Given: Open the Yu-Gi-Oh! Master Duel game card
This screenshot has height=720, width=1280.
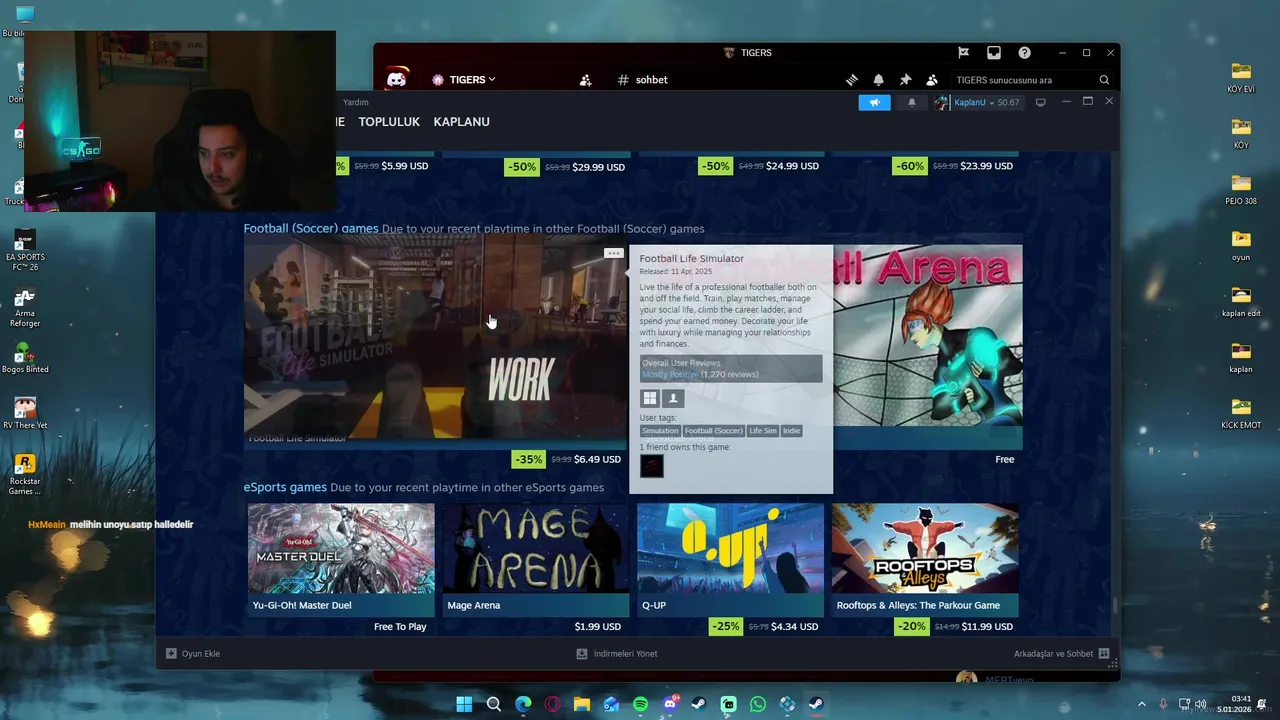Looking at the screenshot, I should pos(341,559).
